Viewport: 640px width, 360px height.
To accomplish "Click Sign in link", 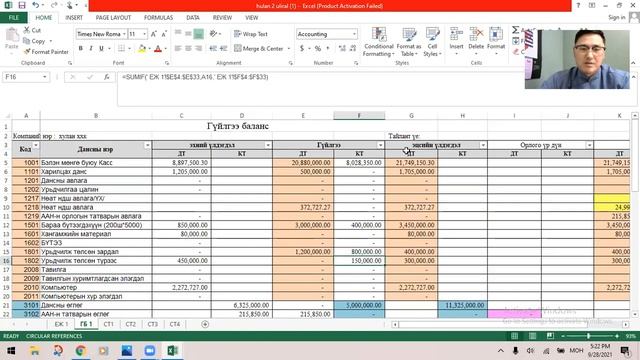I will (x=616, y=18).
